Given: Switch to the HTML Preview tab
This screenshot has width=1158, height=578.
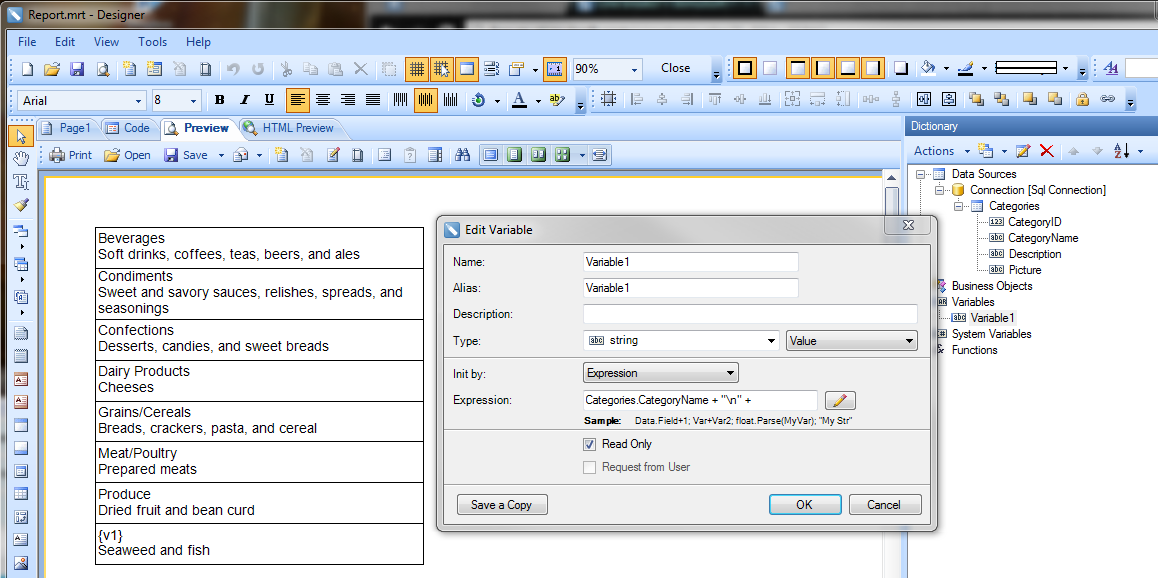Looking at the screenshot, I should pyautogui.click(x=290, y=128).
